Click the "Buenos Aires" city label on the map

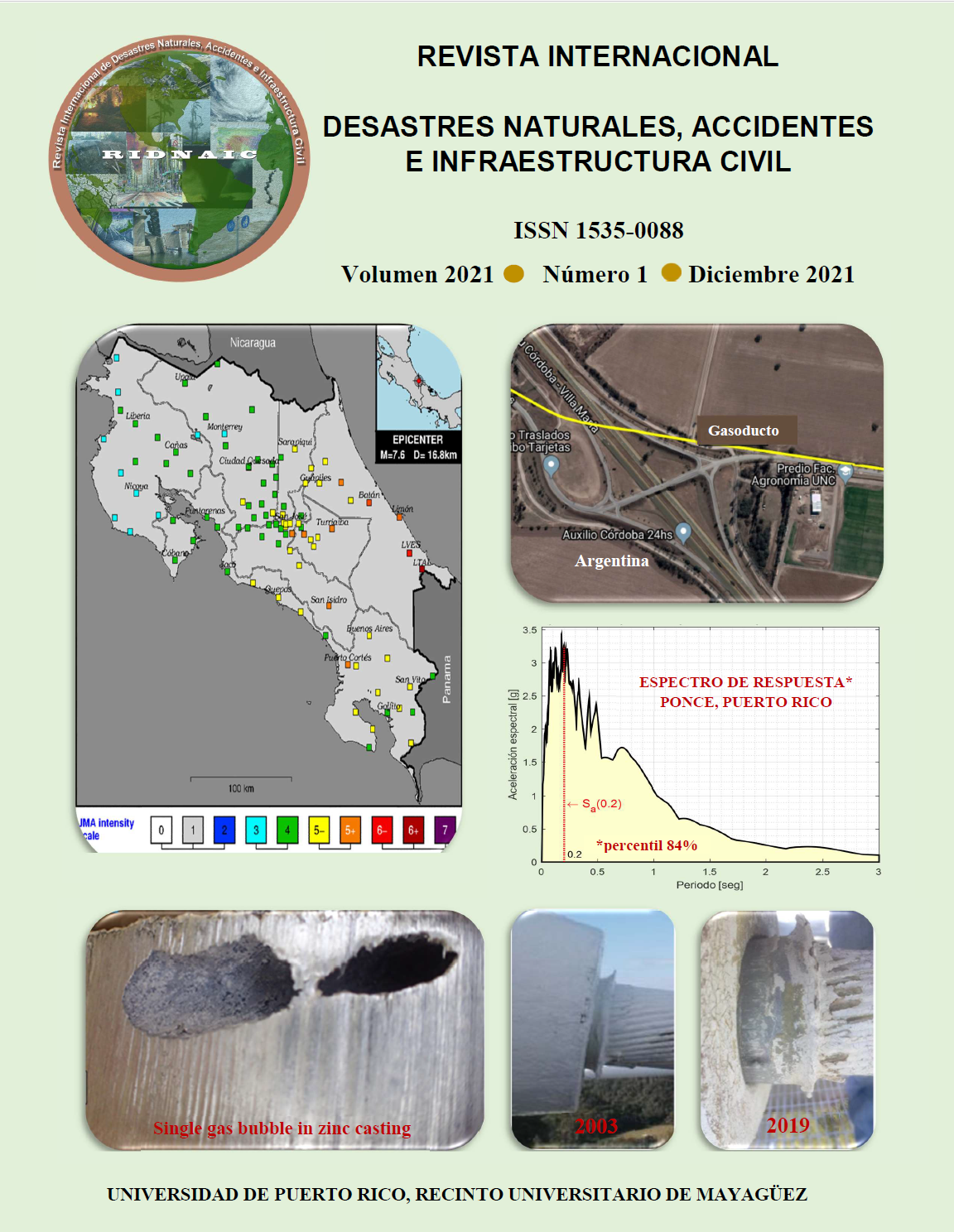[x=369, y=628]
